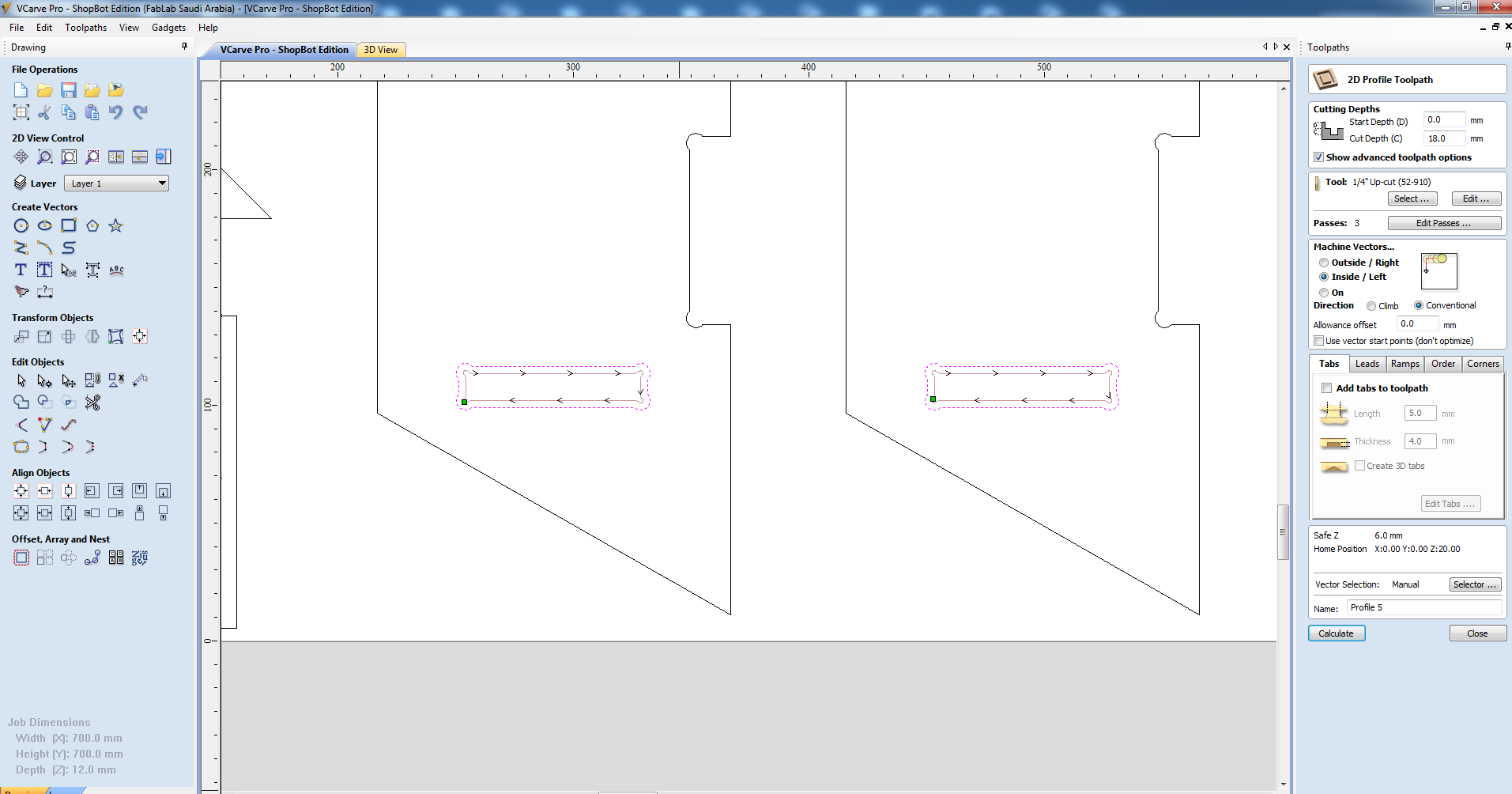
Task: Click the Start Depth input field
Action: tap(1444, 120)
